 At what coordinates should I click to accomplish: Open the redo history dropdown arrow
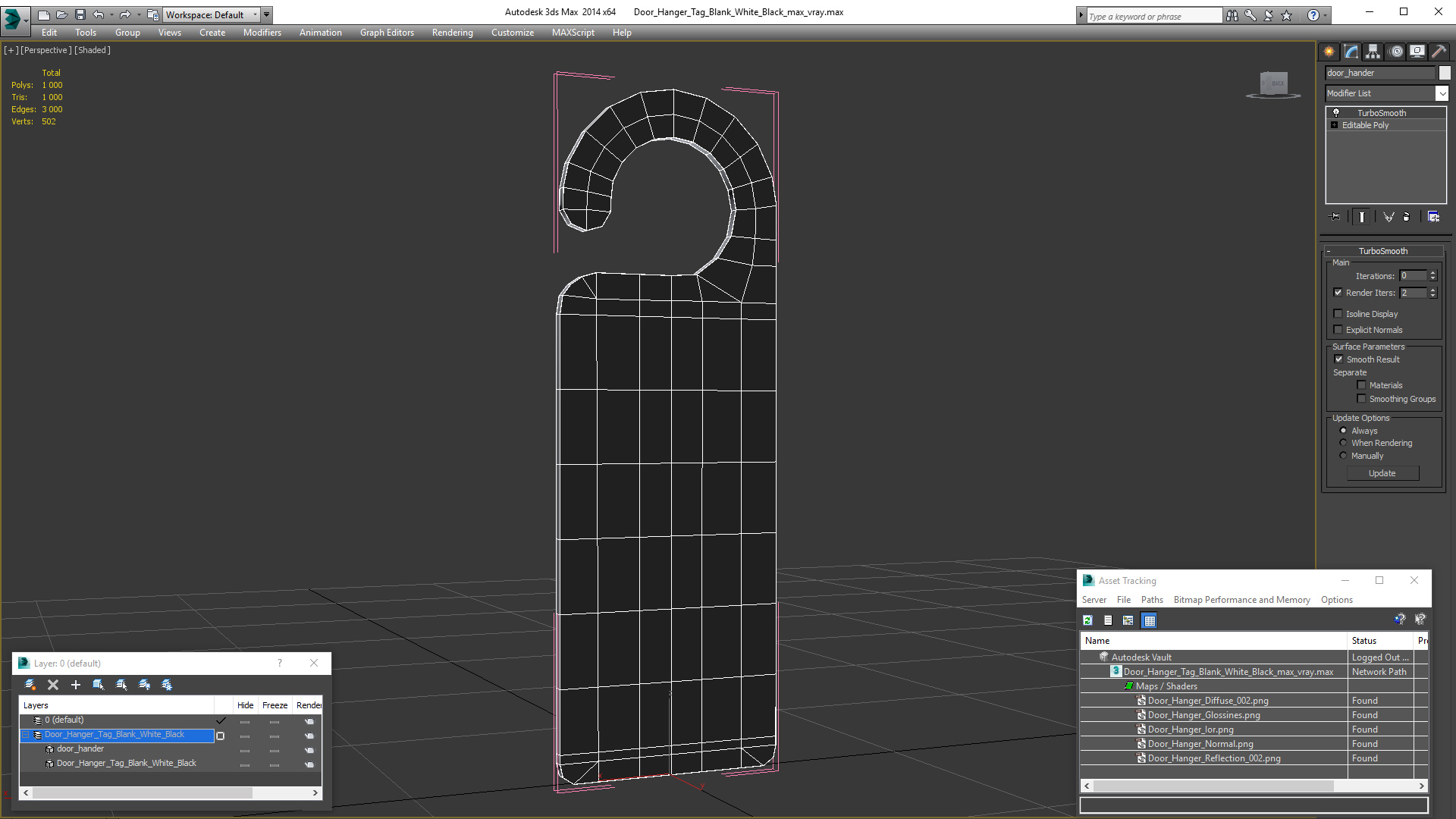coord(138,14)
